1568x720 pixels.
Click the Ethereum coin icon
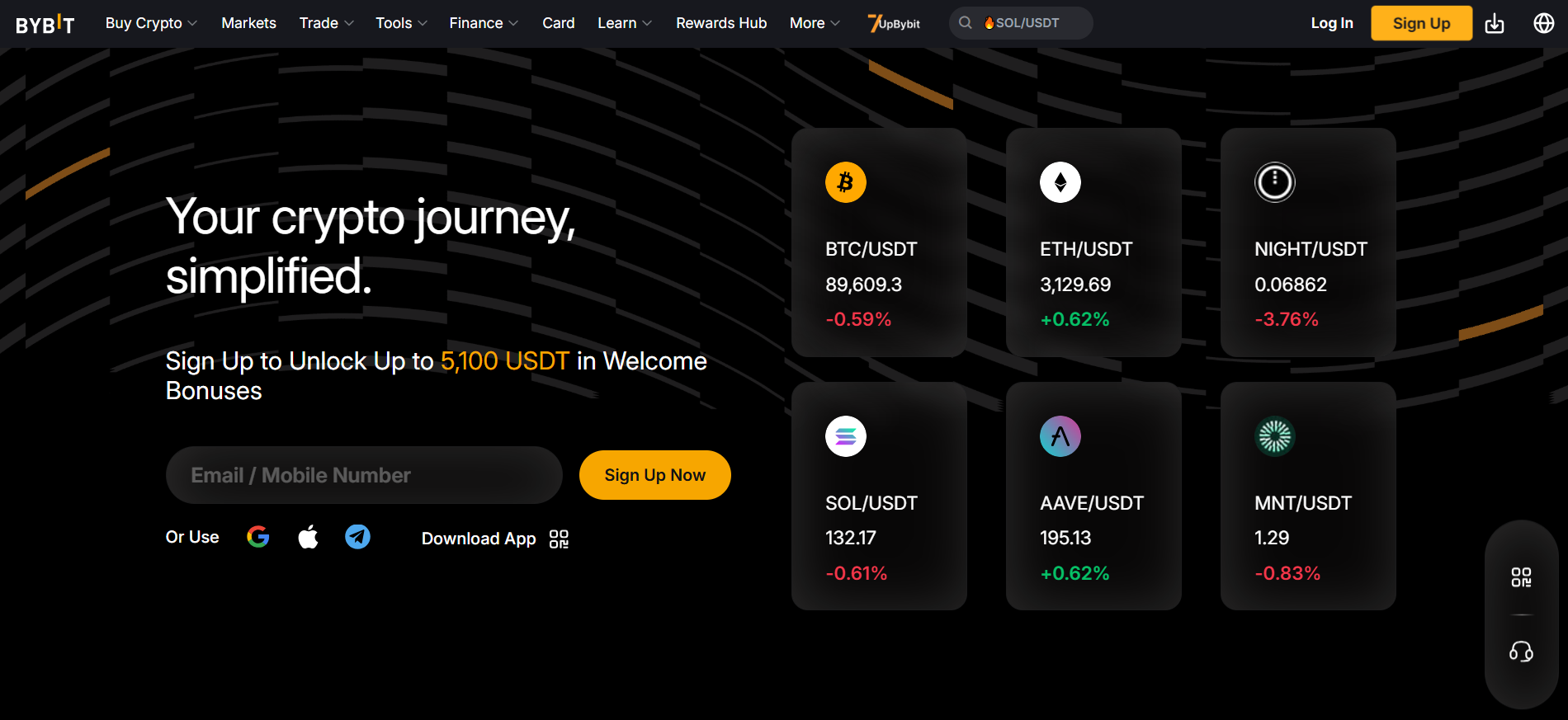(x=1060, y=182)
